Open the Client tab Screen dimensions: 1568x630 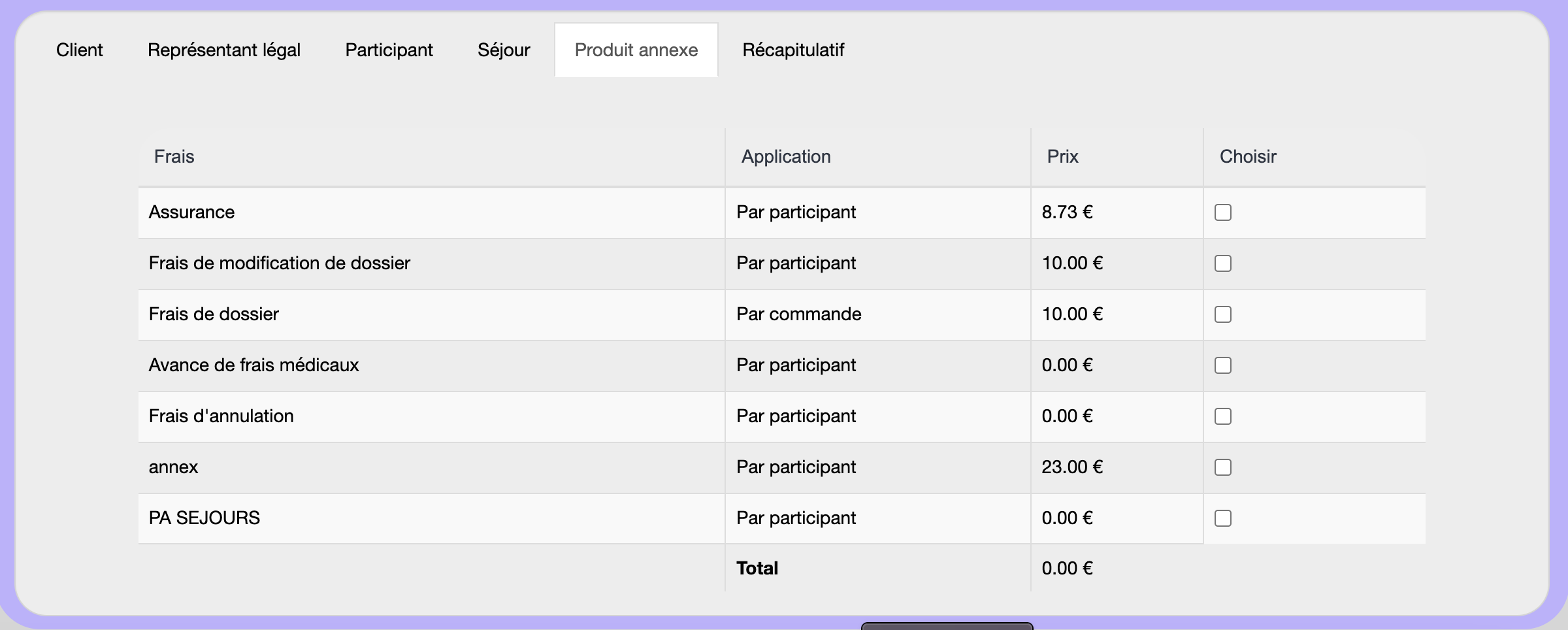[79, 50]
